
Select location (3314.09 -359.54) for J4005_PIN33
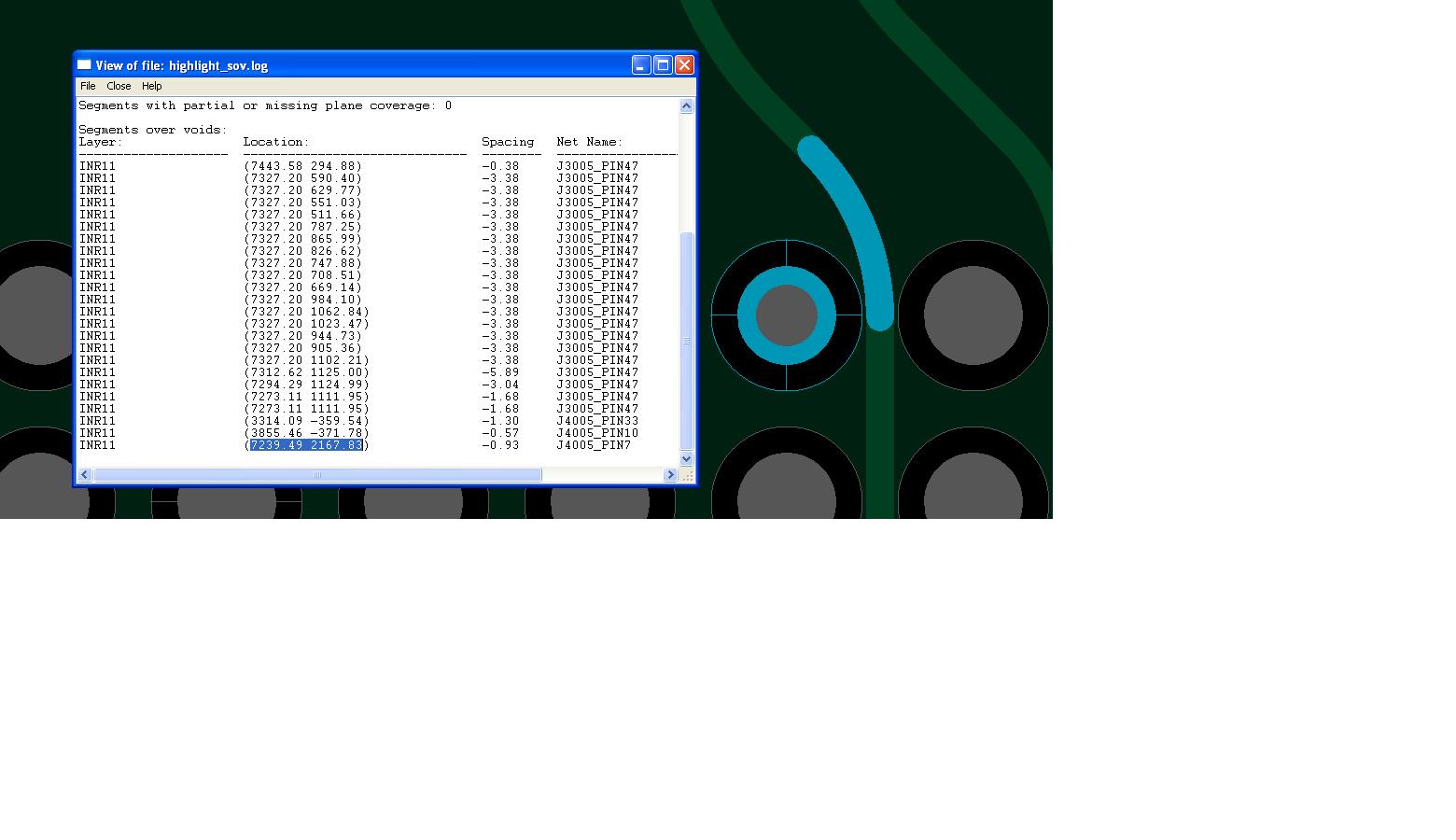click(306, 421)
